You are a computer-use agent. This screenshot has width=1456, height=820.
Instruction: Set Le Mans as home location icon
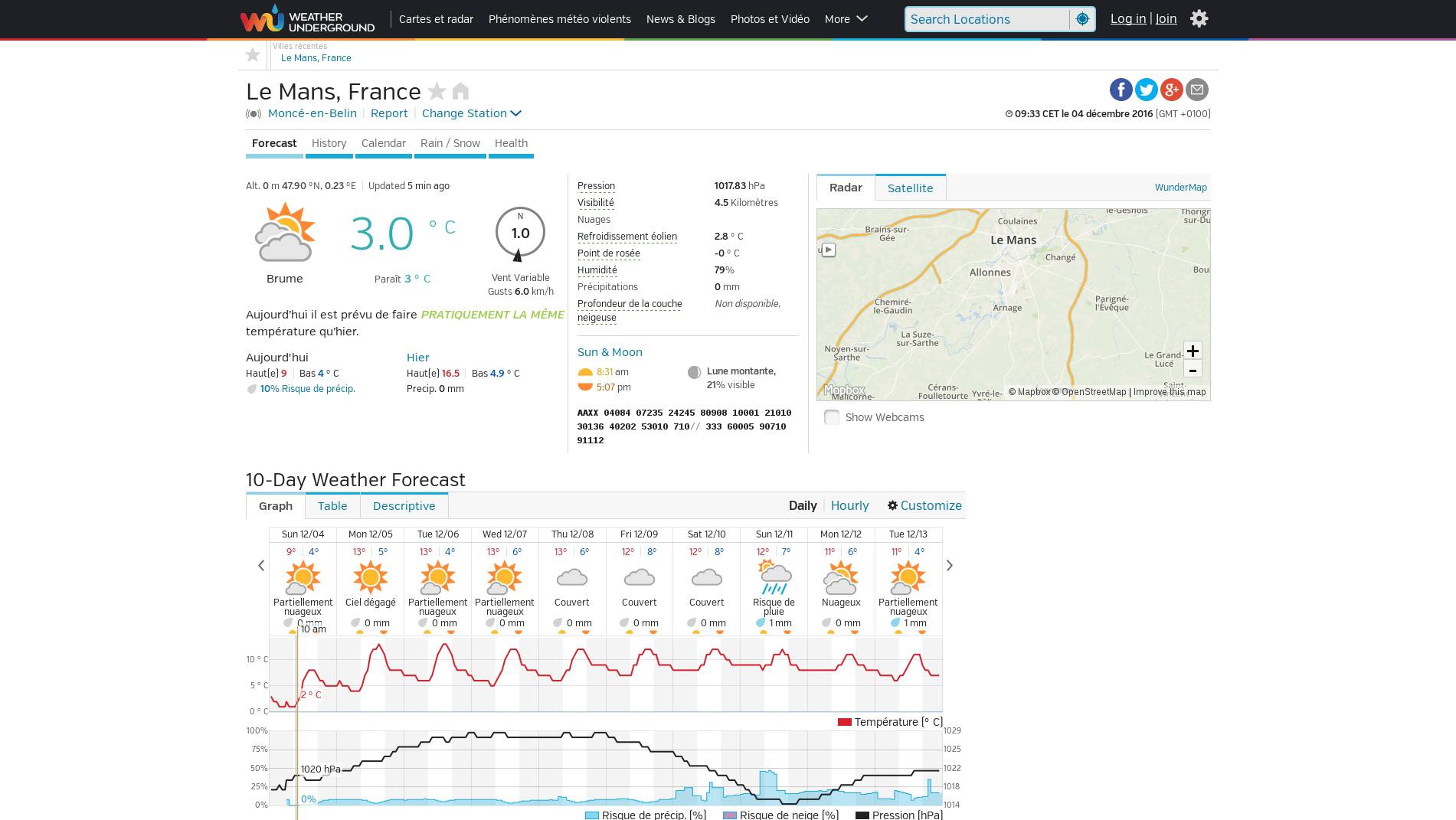pos(460,91)
